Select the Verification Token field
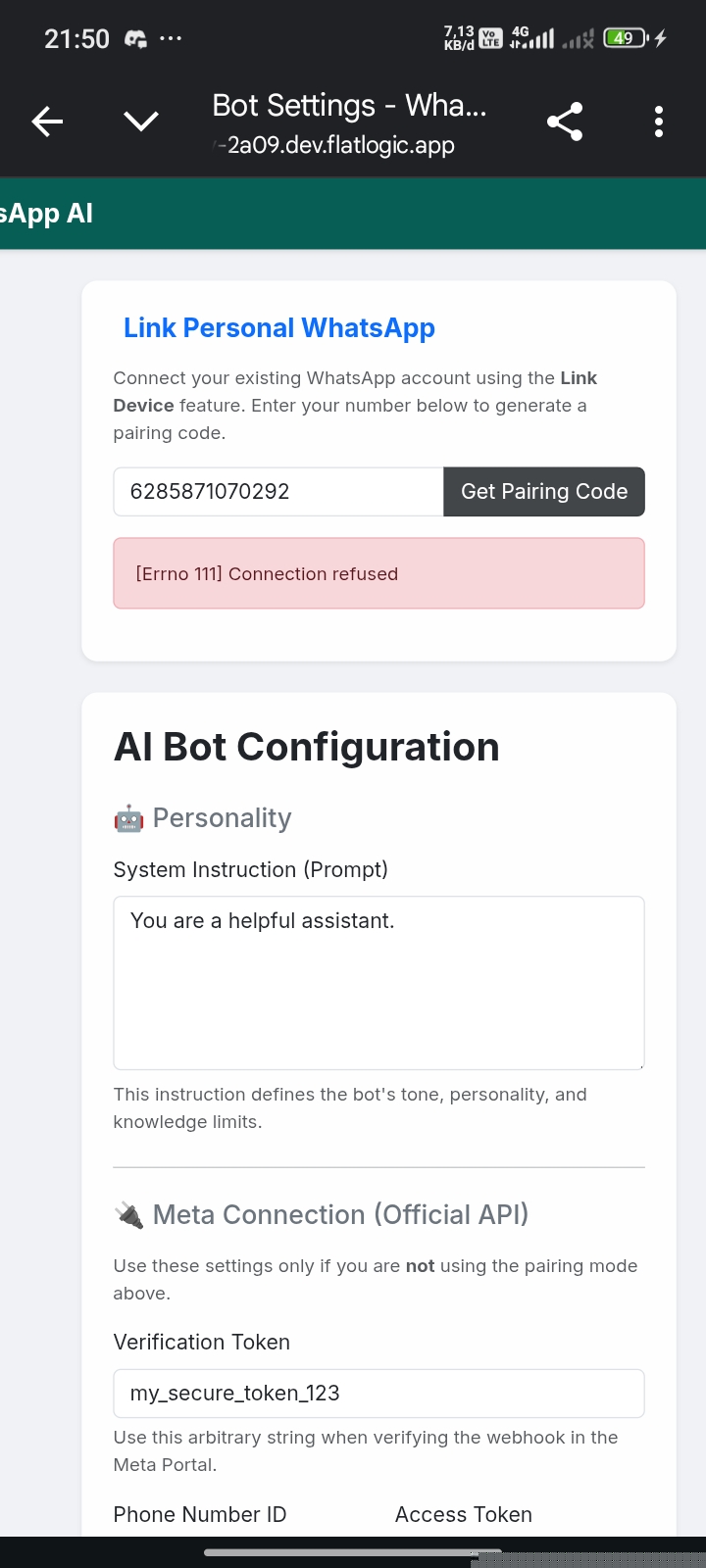This screenshot has width=706, height=1568. pyautogui.click(x=378, y=1394)
